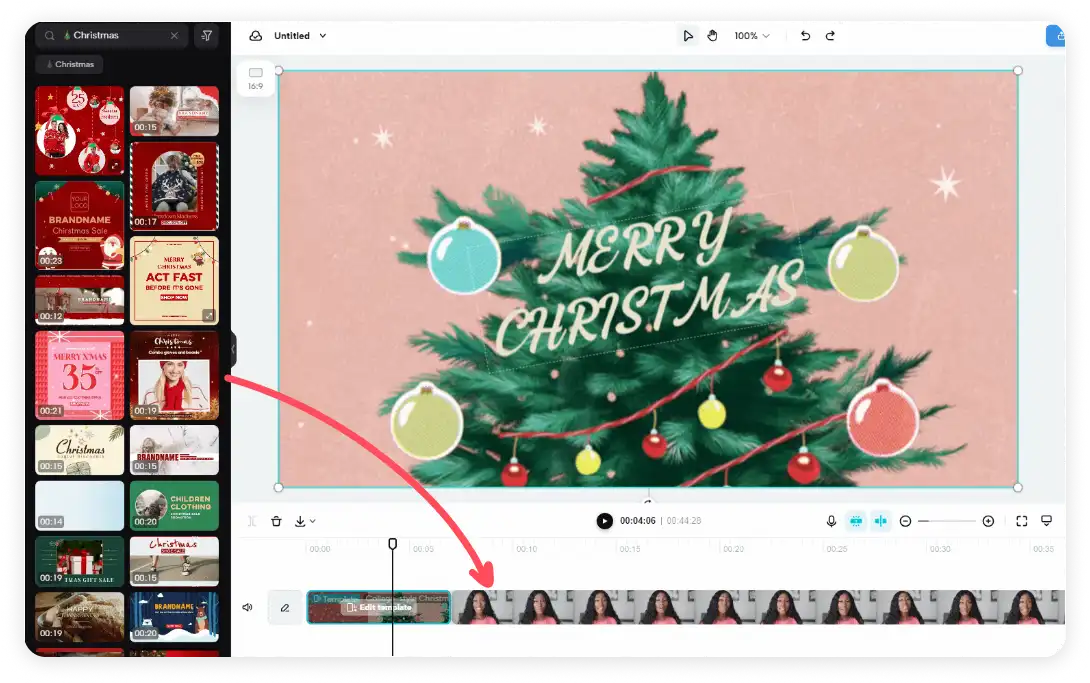The height and width of the screenshot is (683, 1090).
Task: Select the pointer selection tool
Action: pos(688,35)
